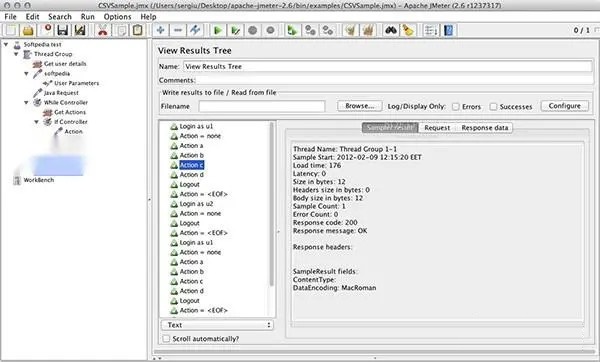
Task: Collapse the Softpedia test tree node
Action: [x=6, y=44]
